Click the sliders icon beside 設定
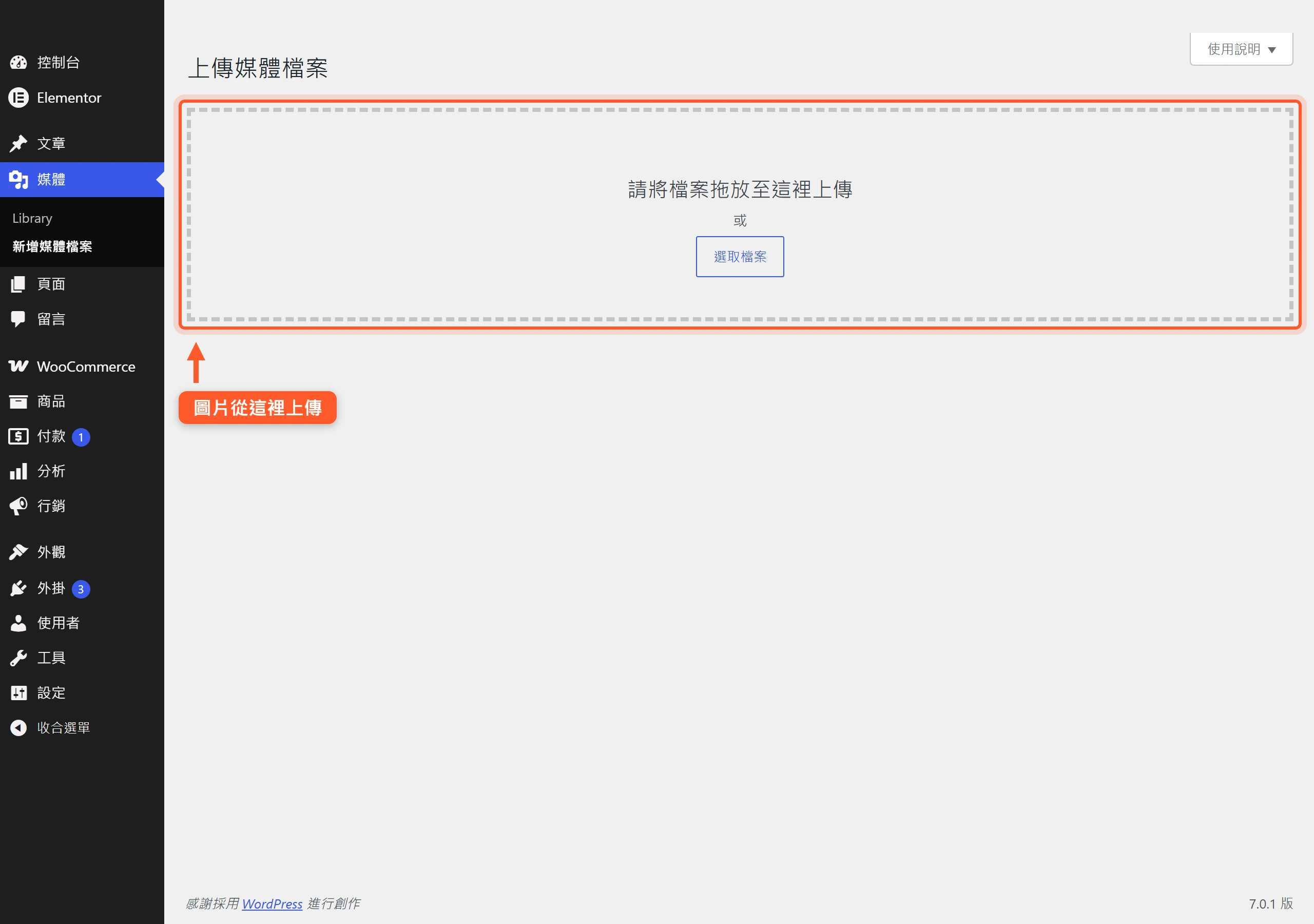The height and width of the screenshot is (924, 1314). [x=18, y=694]
